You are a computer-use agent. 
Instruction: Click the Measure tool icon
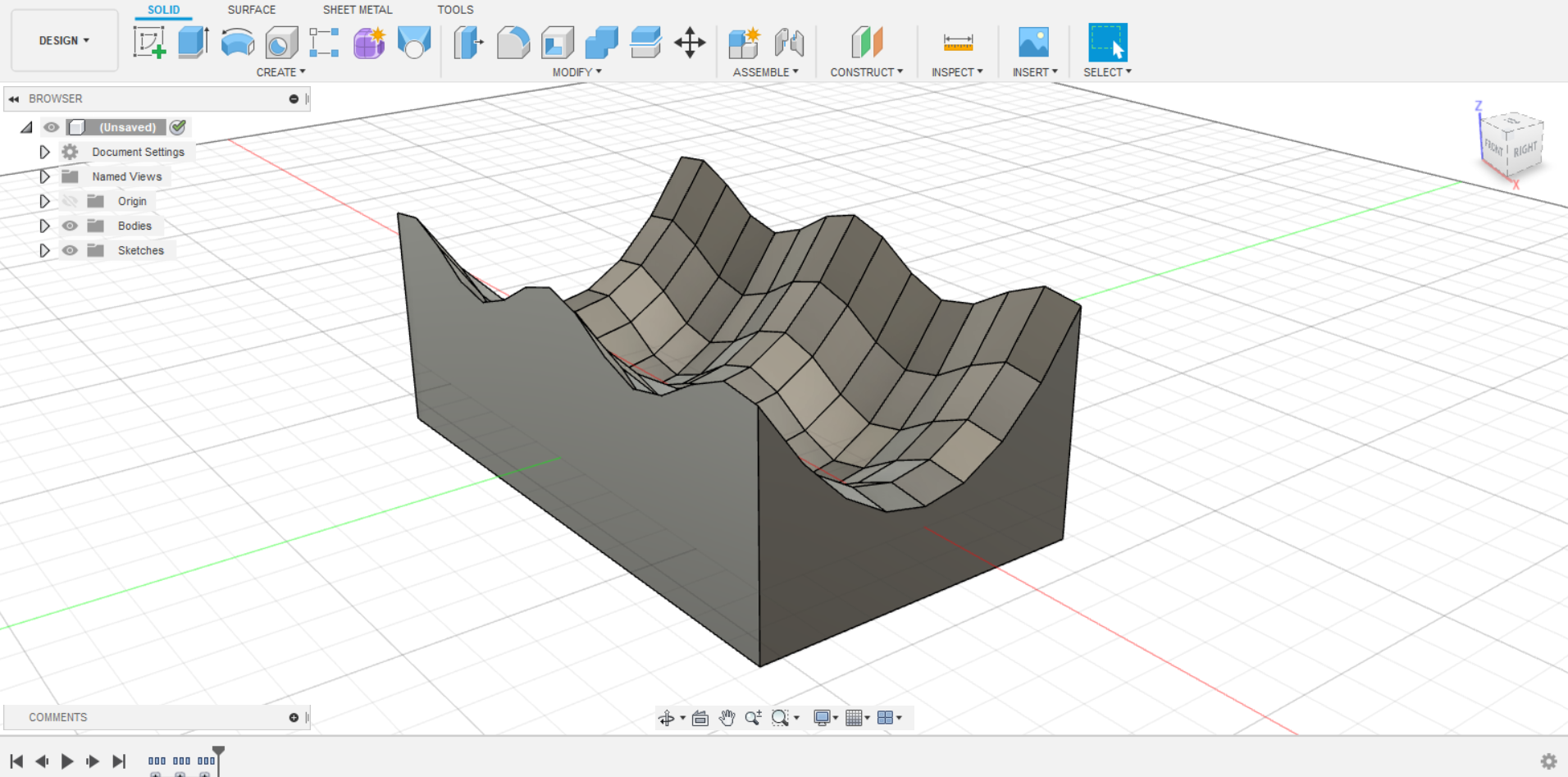click(x=957, y=42)
